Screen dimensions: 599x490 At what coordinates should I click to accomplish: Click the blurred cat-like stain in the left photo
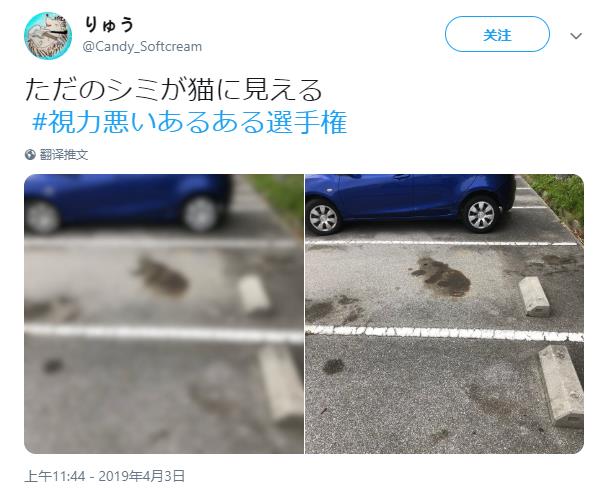(162, 276)
